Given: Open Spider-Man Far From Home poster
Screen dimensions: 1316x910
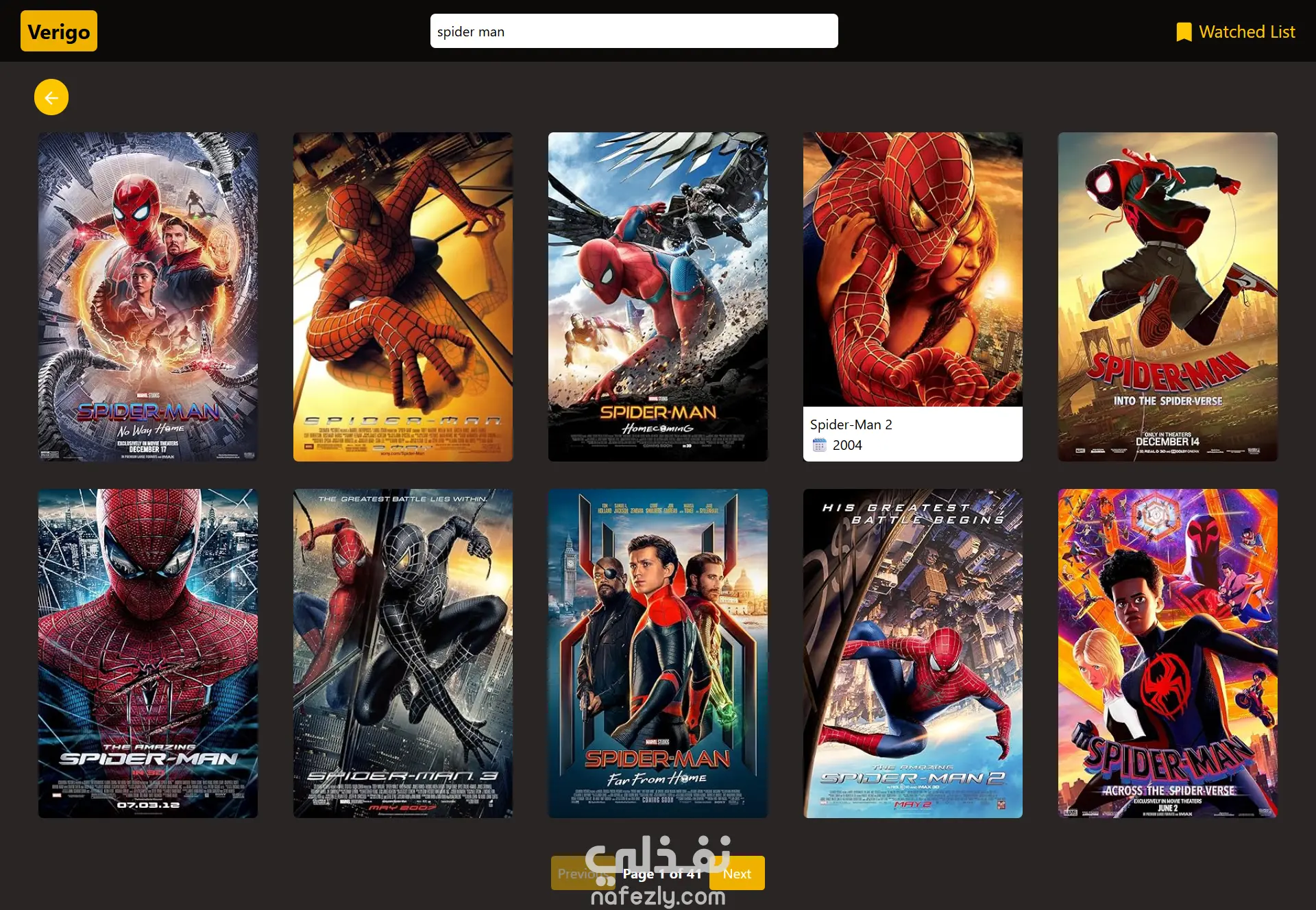Looking at the screenshot, I should (658, 653).
